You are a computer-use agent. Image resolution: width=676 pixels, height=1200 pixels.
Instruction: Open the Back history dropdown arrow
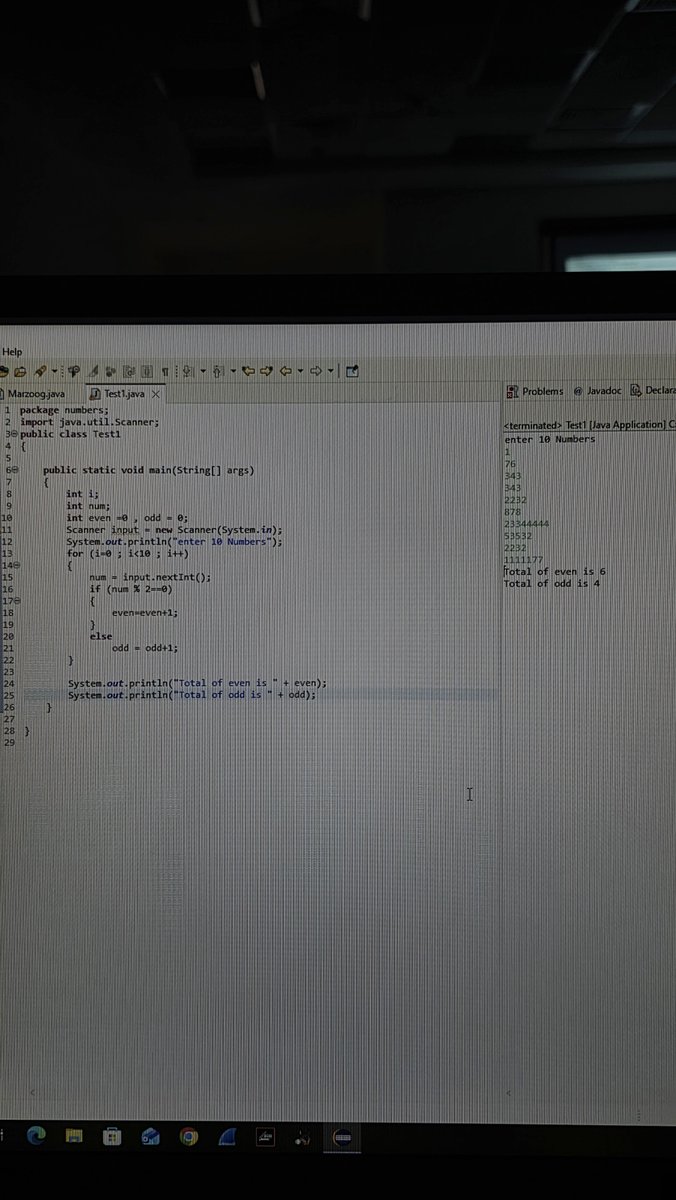point(300,371)
